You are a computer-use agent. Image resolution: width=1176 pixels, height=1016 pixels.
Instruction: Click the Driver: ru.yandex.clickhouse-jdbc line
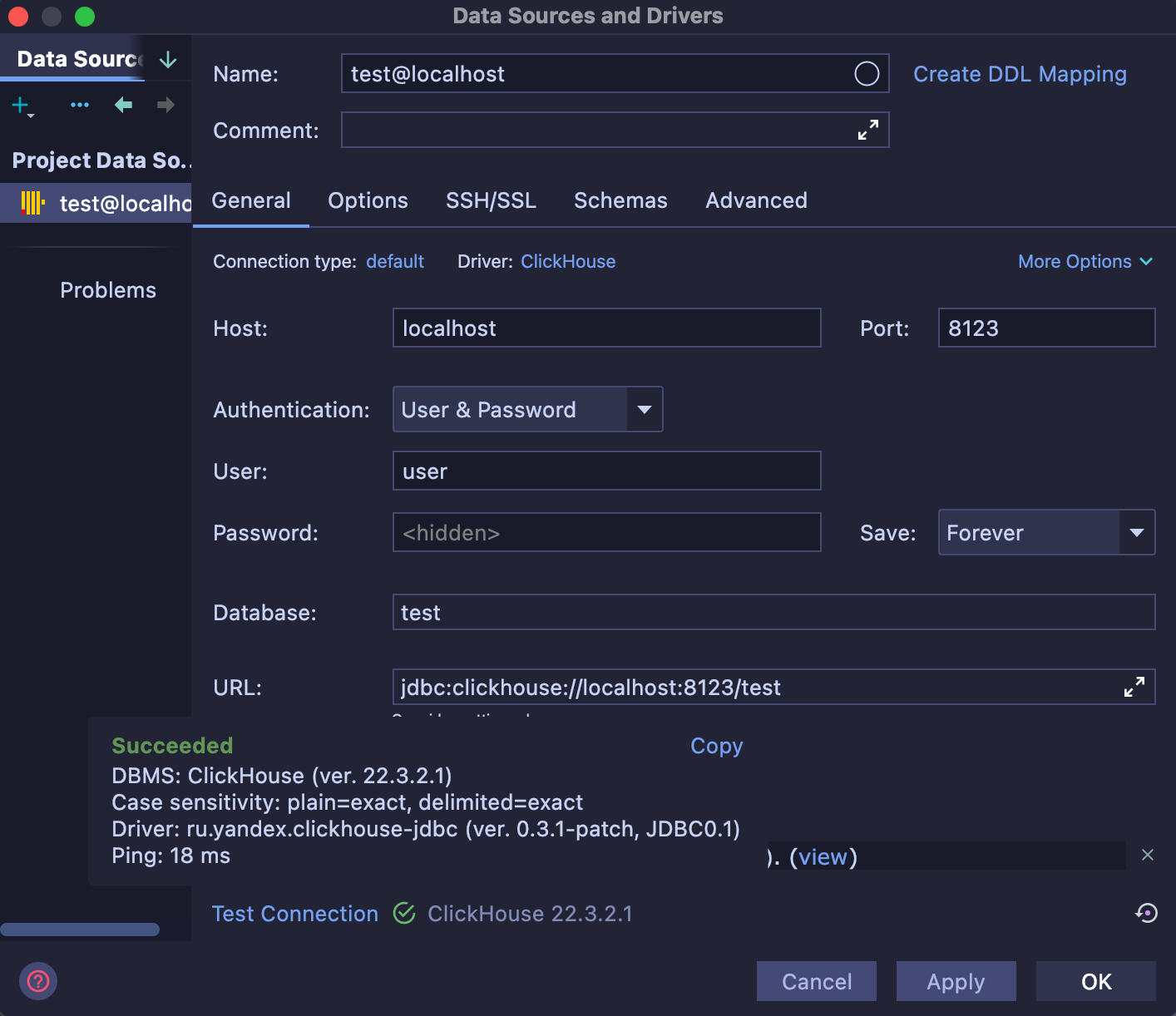[x=426, y=829]
